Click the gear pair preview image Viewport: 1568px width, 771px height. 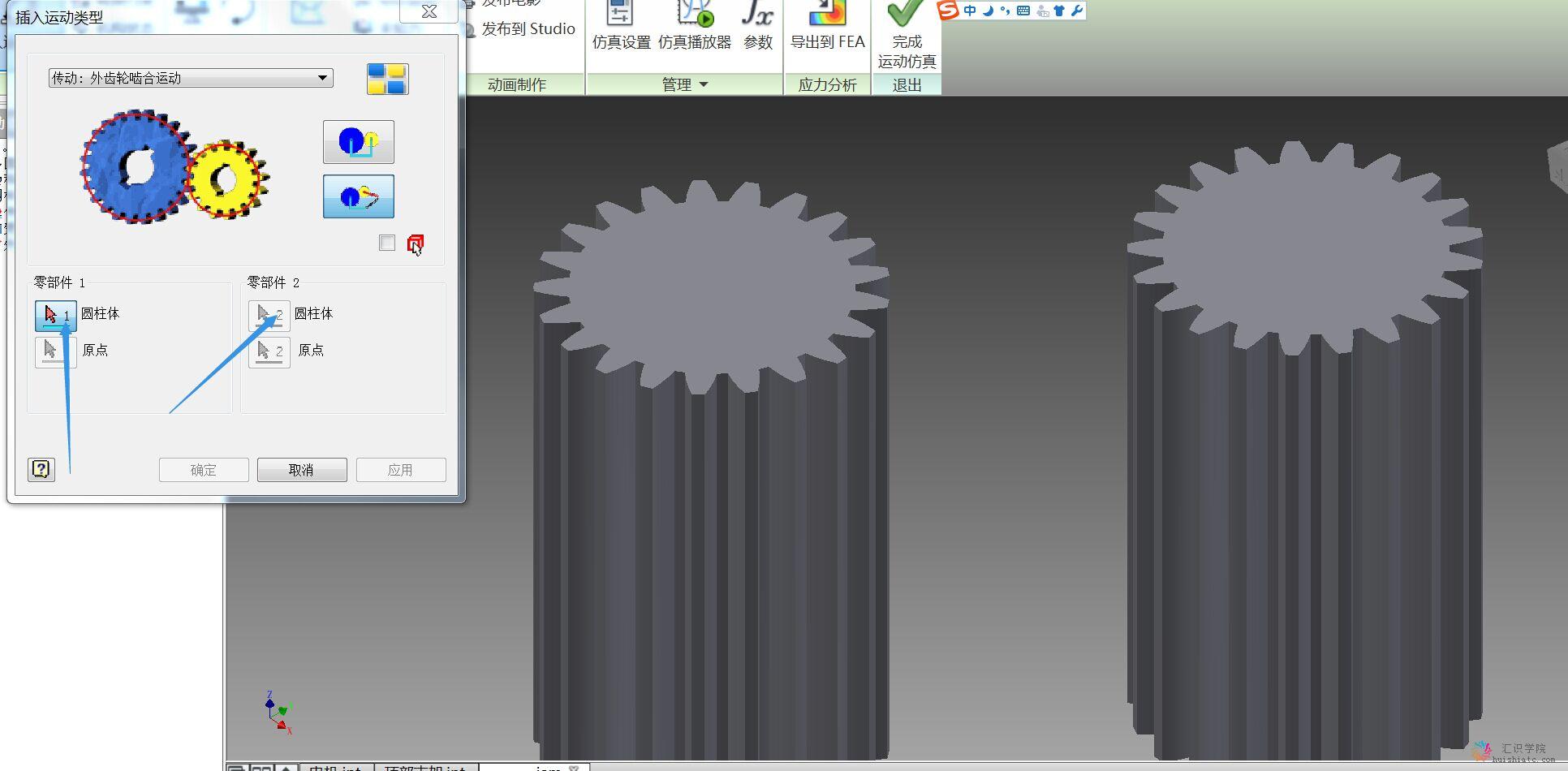point(174,166)
